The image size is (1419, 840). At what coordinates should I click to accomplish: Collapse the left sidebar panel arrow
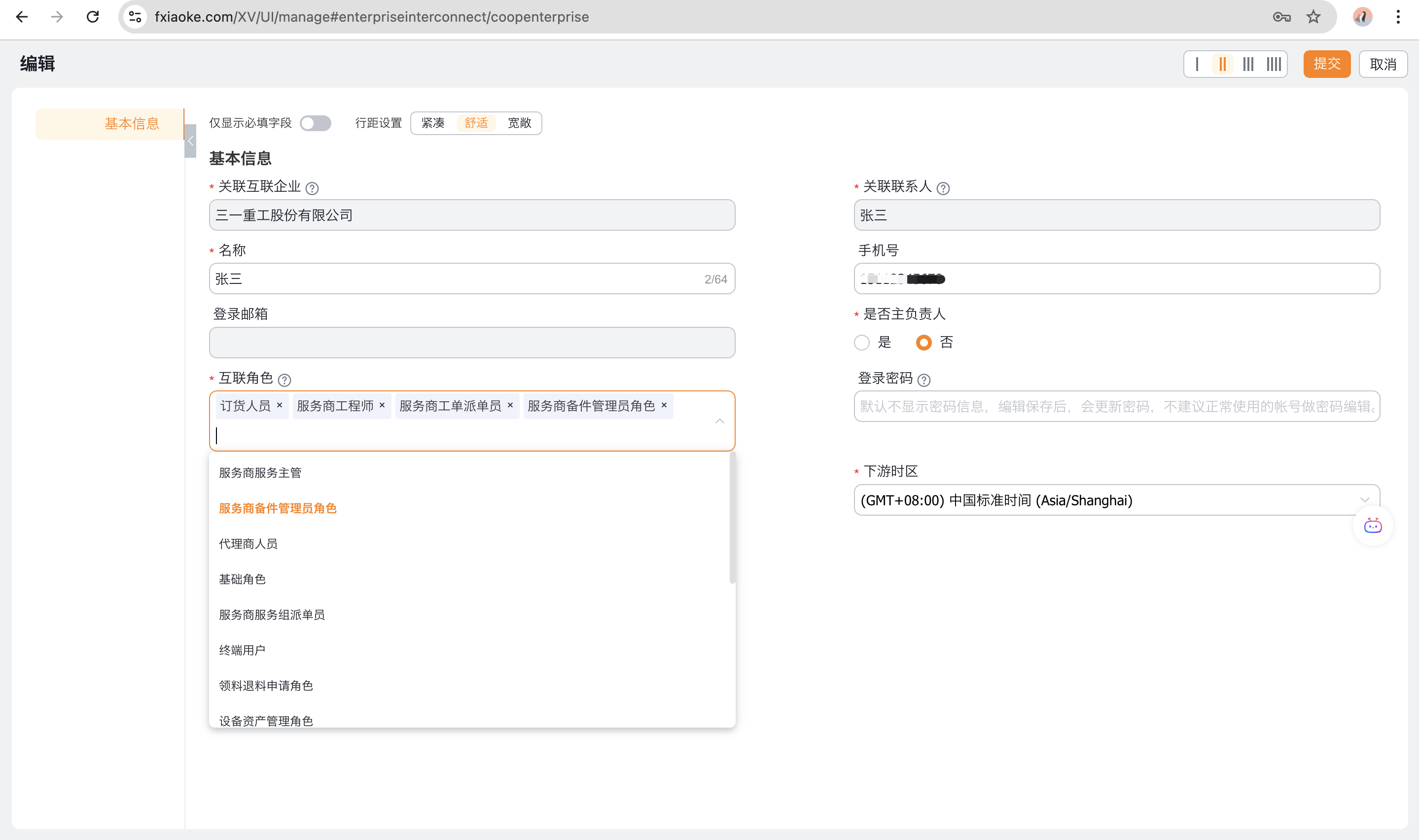tap(191, 141)
